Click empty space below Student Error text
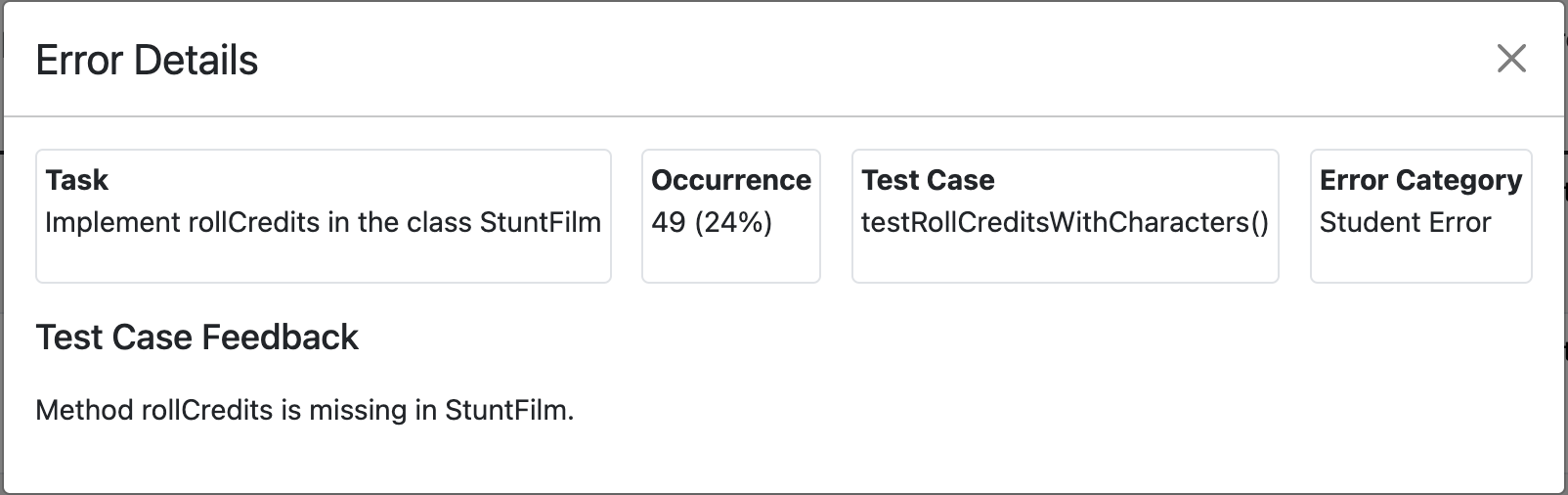 [x=1419, y=259]
